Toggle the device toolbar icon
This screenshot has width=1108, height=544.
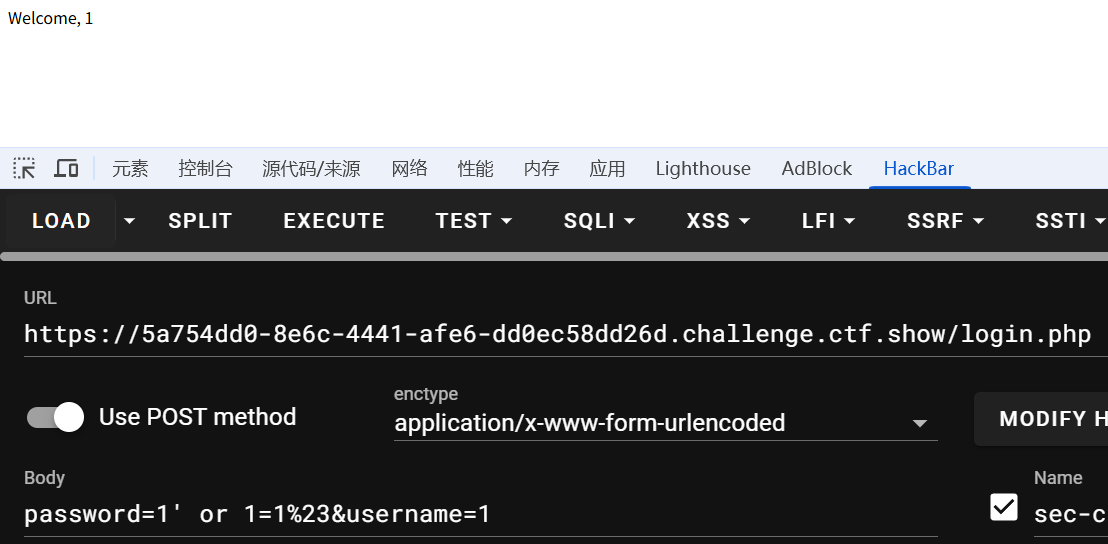pyautogui.click(x=66, y=168)
